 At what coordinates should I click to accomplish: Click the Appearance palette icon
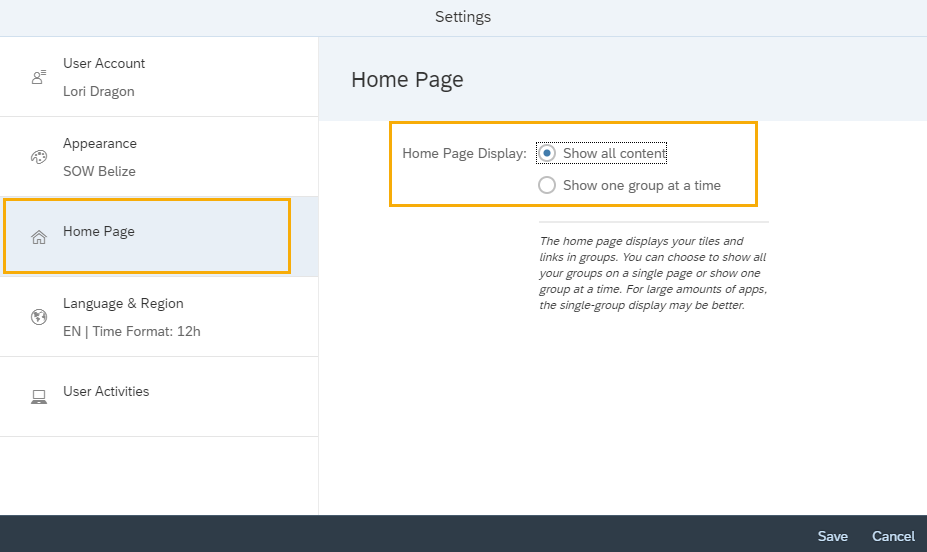click(x=39, y=157)
